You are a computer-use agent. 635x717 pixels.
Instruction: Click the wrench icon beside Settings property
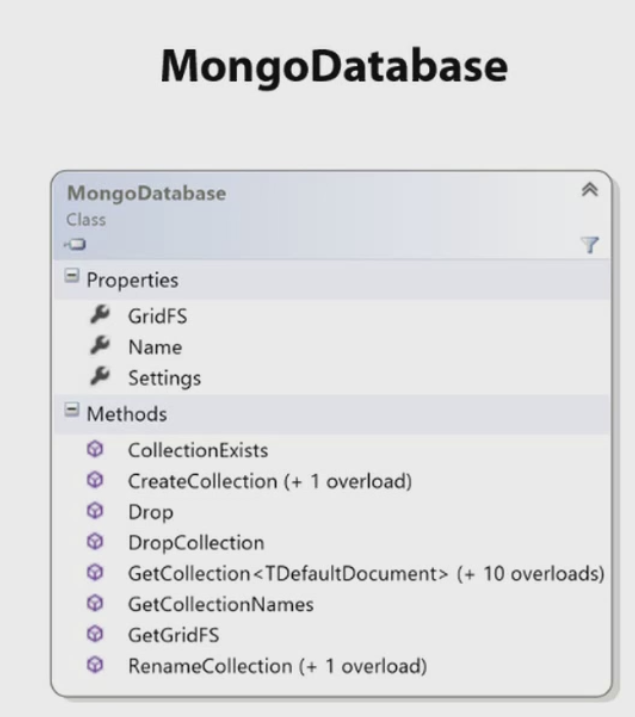(x=100, y=376)
